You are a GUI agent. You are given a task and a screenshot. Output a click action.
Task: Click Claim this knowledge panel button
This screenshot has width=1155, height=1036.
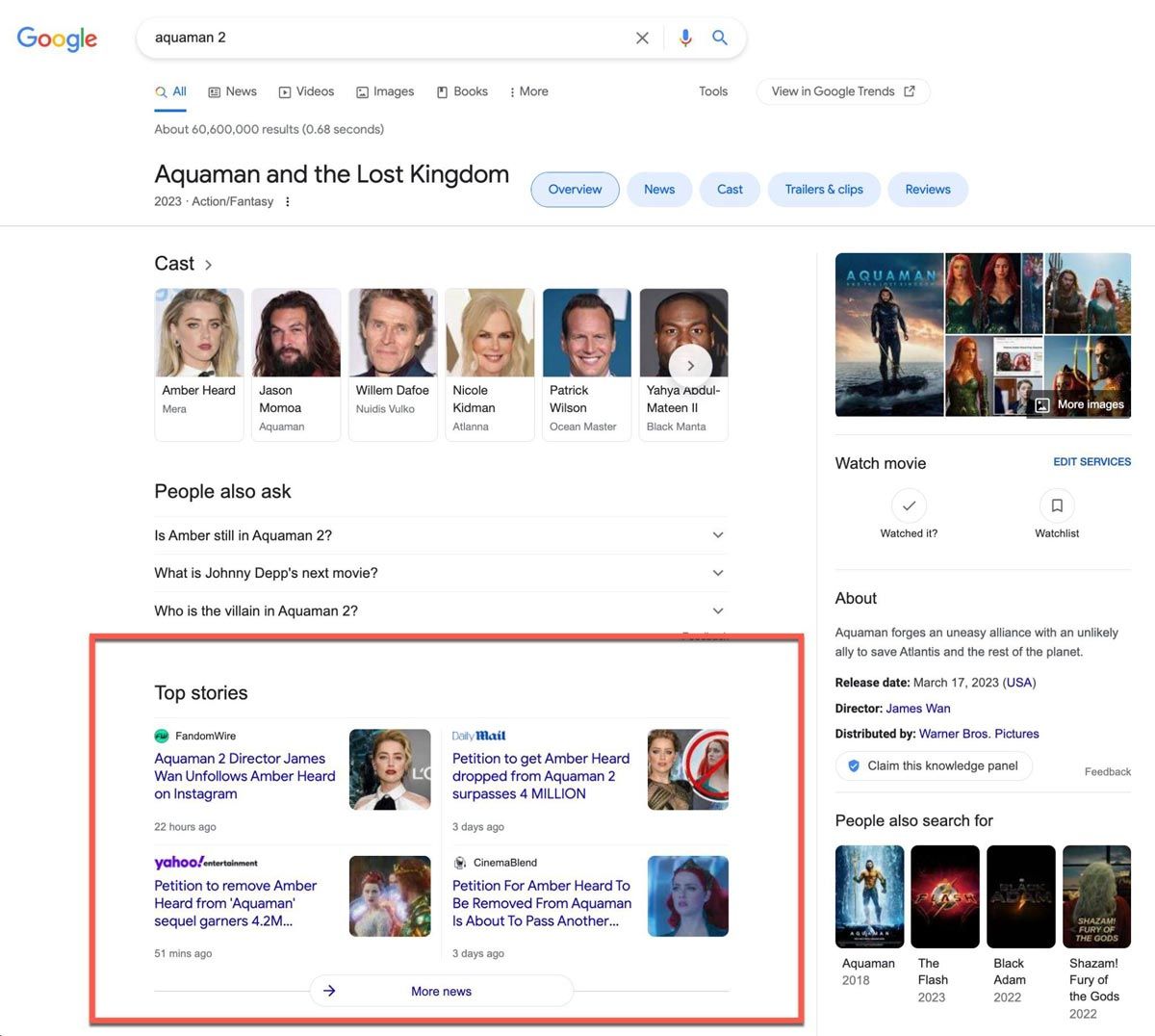934,765
